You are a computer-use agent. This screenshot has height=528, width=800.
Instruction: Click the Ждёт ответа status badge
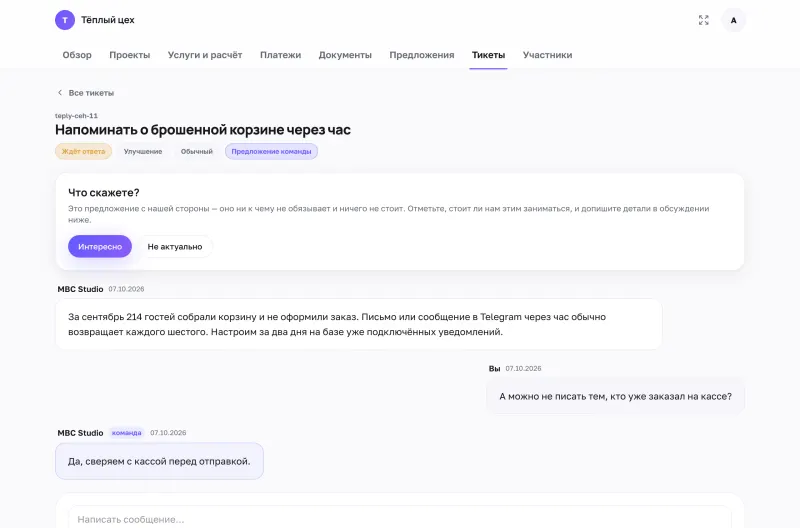83,152
